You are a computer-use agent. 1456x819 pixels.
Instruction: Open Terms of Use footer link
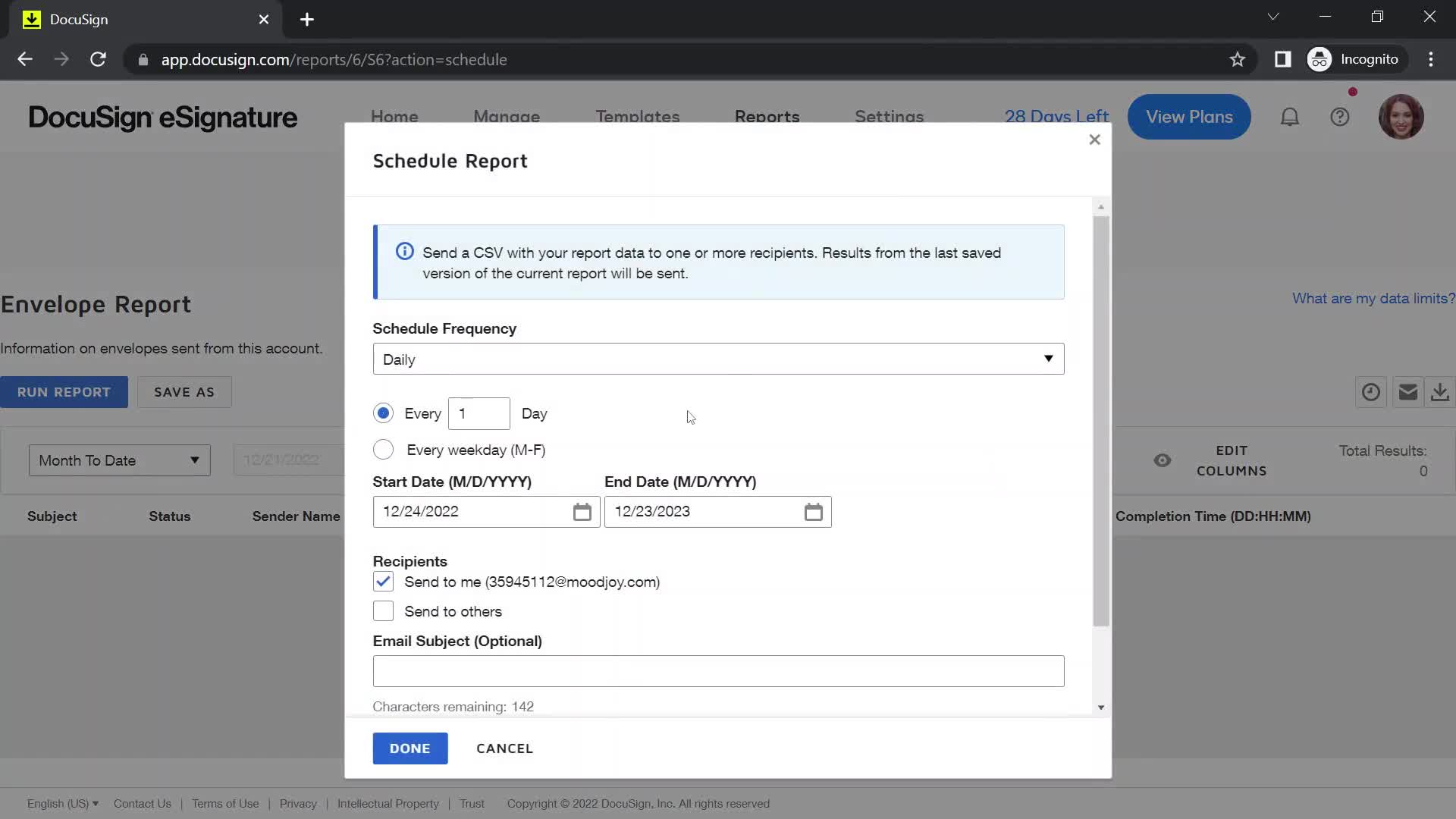(x=225, y=804)
